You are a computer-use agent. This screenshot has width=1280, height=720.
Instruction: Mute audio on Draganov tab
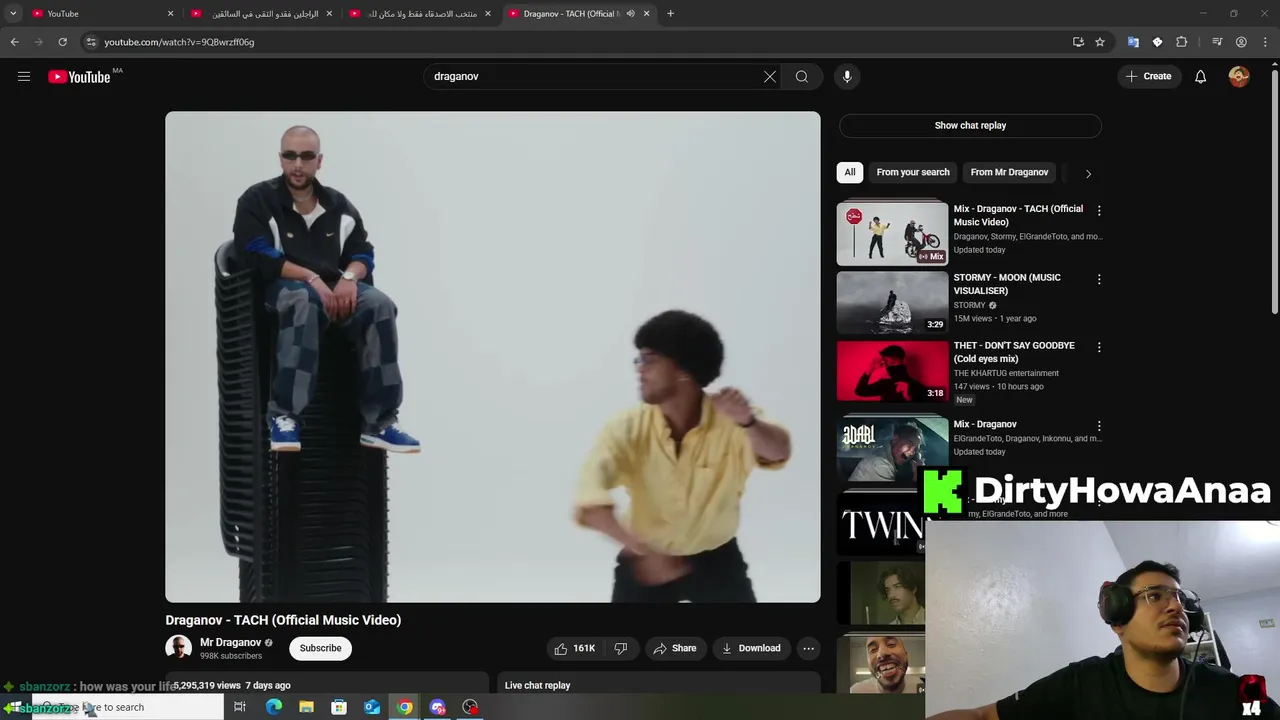[x=630, y=13]
